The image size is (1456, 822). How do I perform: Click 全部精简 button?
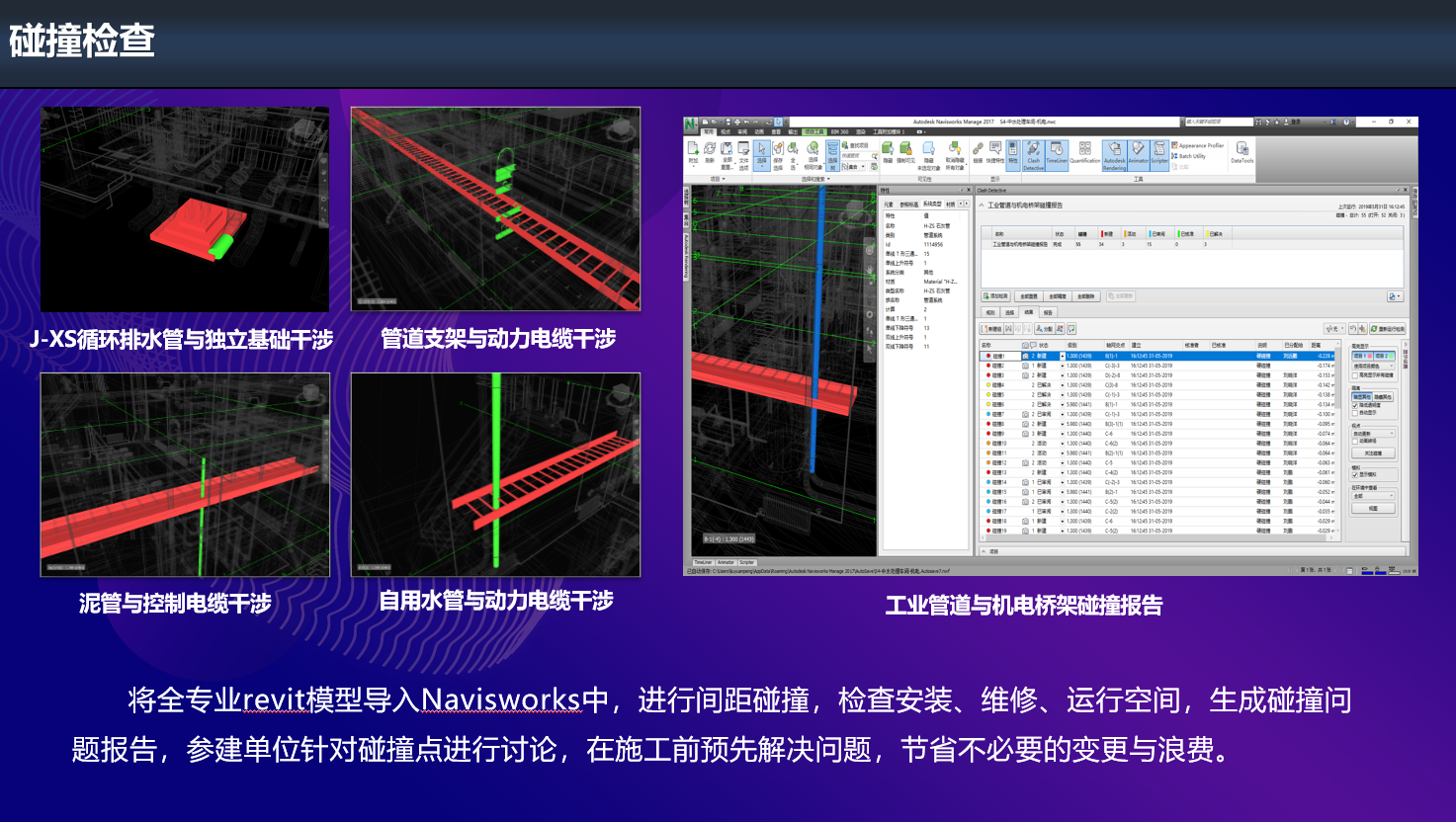point(1058,296)
